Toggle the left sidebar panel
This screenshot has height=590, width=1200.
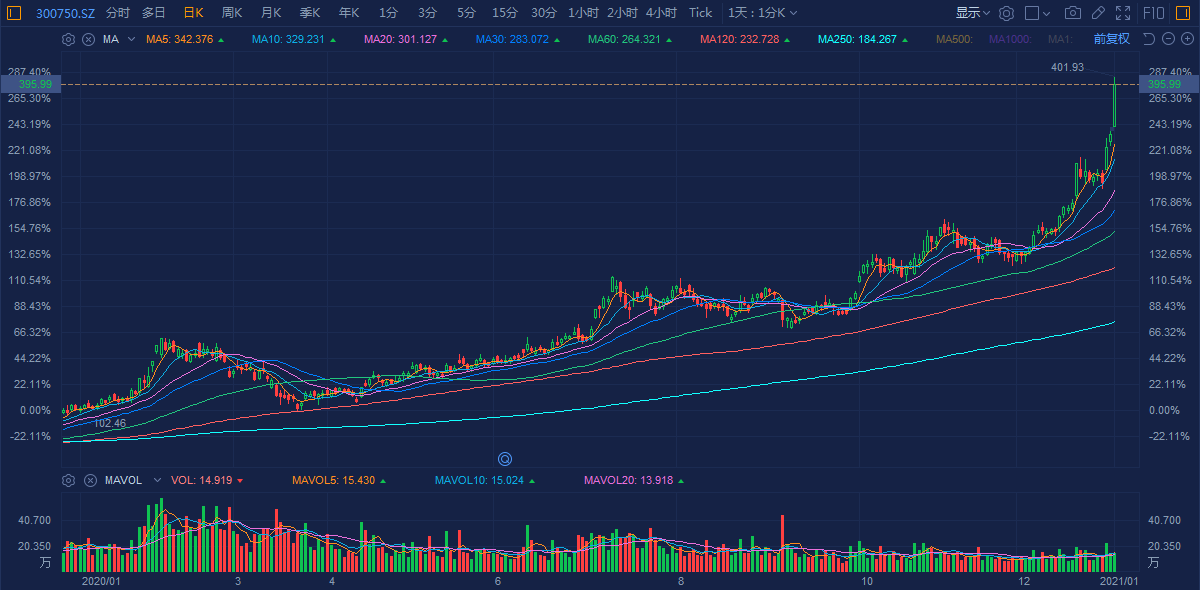point(13,13)
